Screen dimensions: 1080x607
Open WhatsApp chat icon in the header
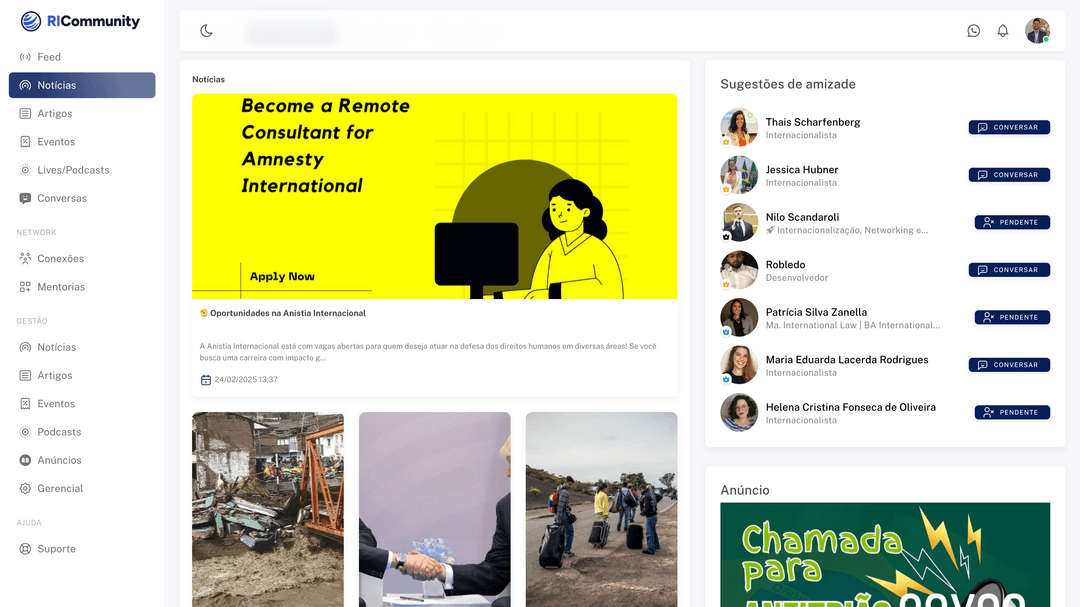pos(973,30)
